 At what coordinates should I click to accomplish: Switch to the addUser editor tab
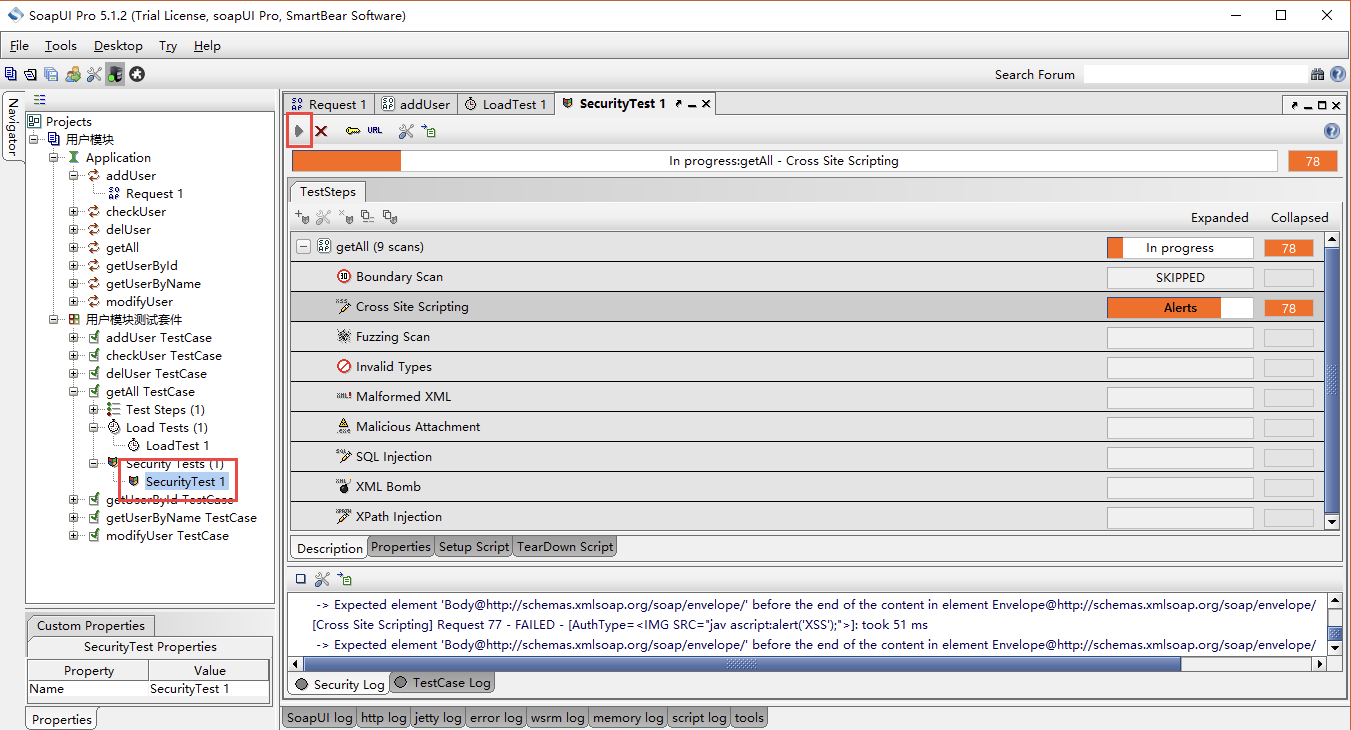point(416,104)
